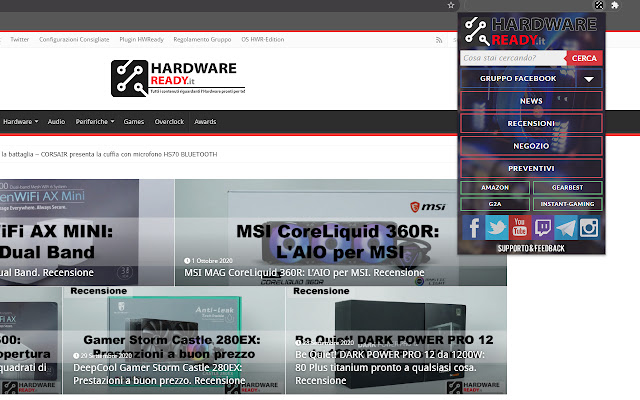Open the browser extensions puzzle icon
The width and height of the screenshot is (640, 400).
click(615, 5)
